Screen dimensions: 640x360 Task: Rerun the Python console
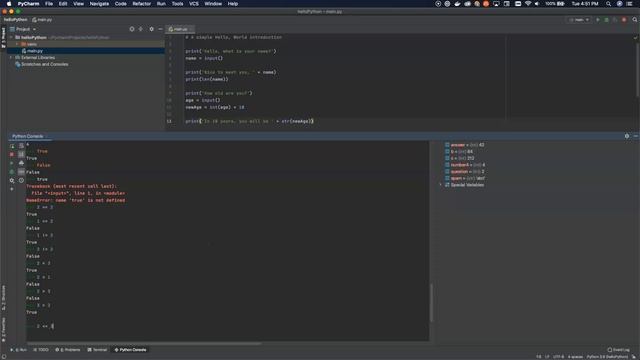[x=12, y=146]
